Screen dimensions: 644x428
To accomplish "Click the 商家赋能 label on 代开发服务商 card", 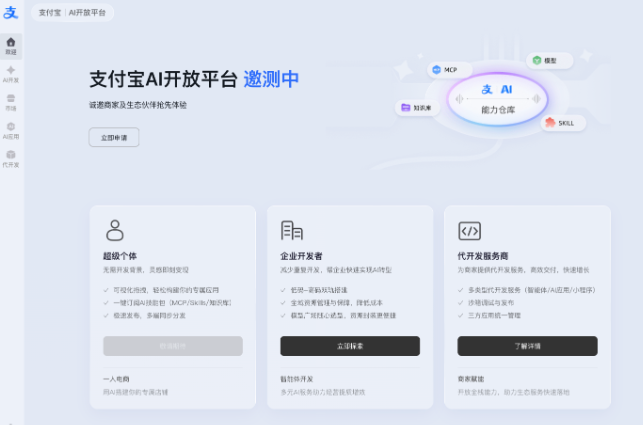I will click(471, 379).
